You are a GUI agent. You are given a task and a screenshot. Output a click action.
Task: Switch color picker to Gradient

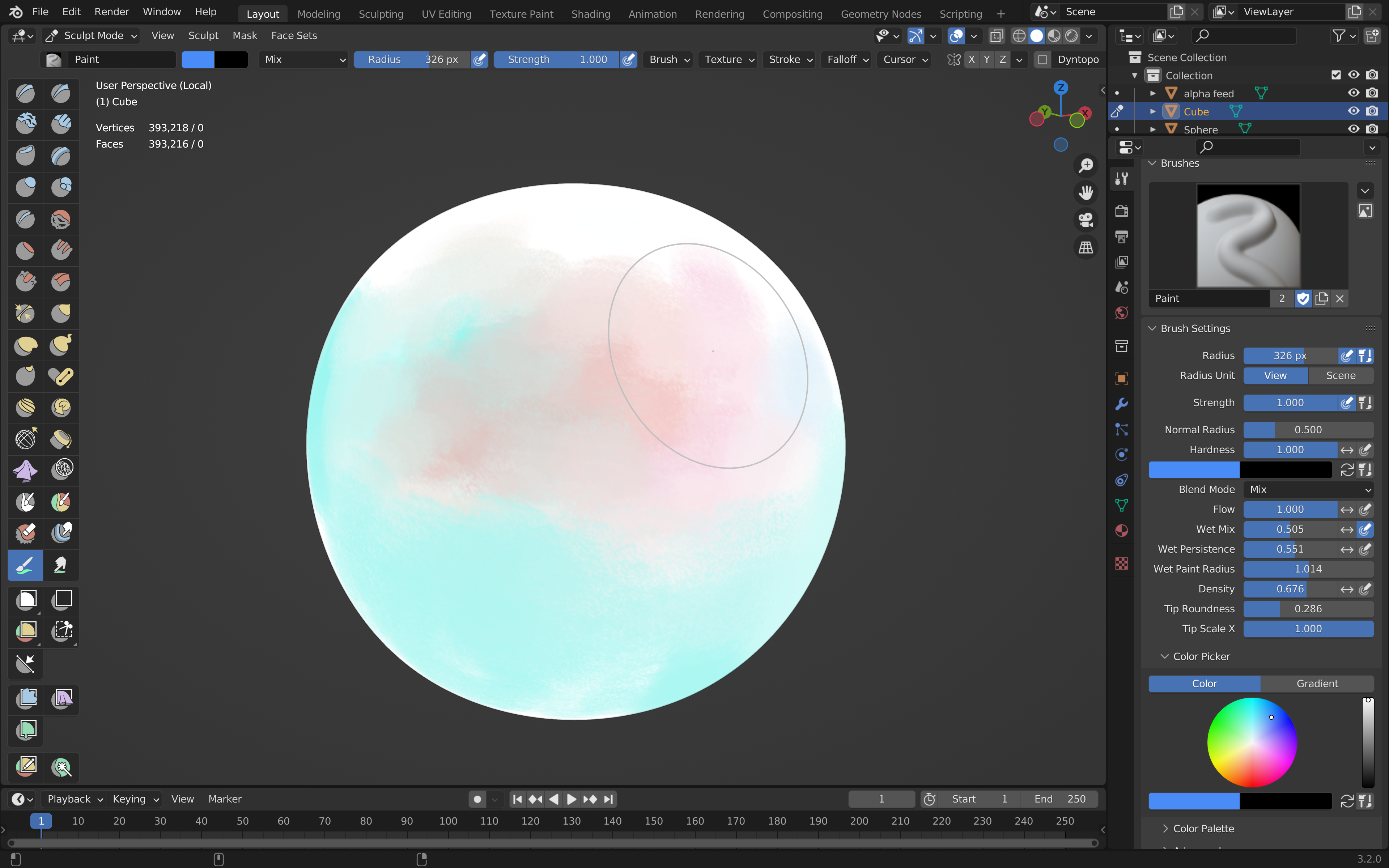pos(1317,684)
